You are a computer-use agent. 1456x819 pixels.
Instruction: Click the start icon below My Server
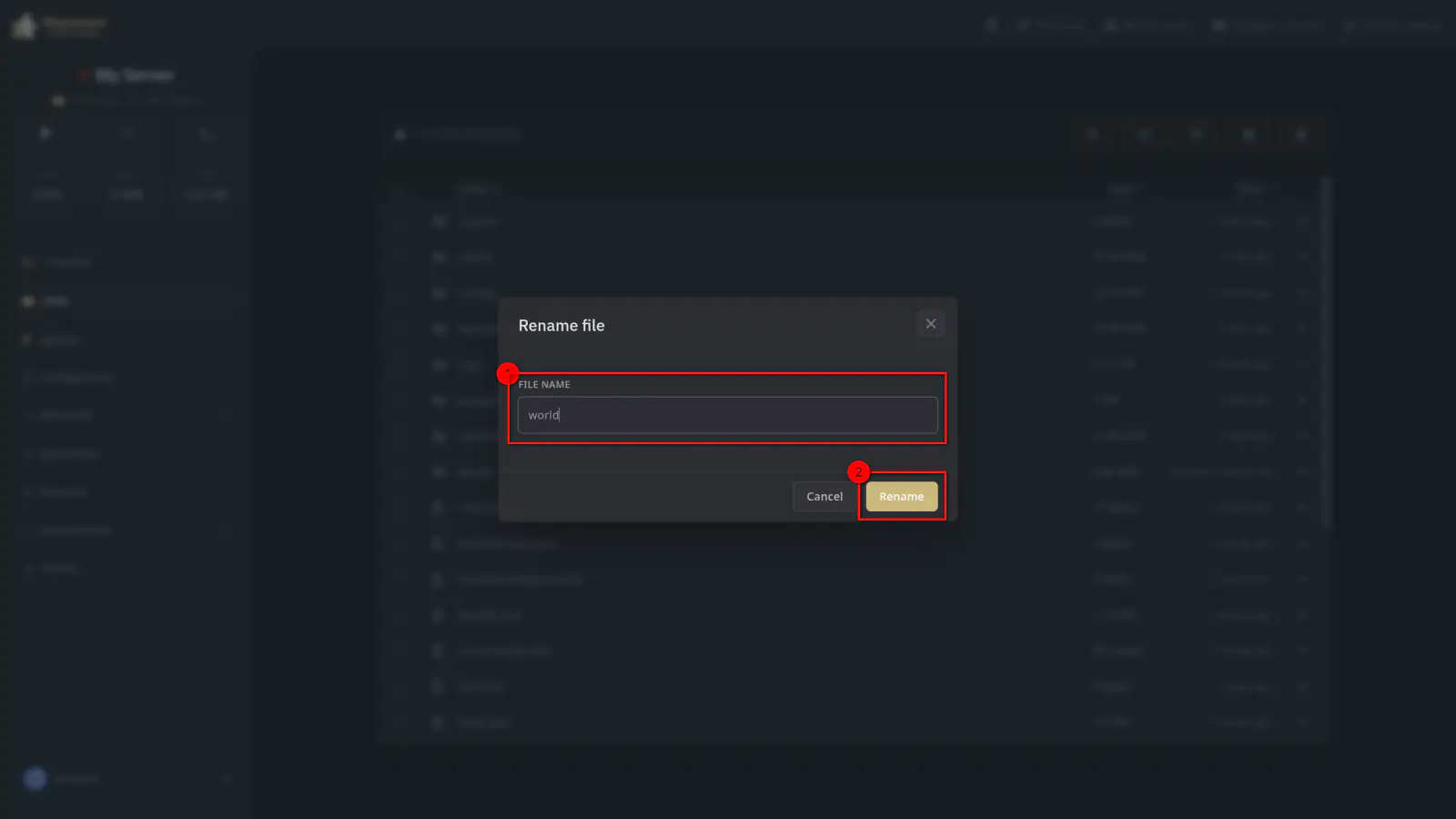[x=45, y=134]
